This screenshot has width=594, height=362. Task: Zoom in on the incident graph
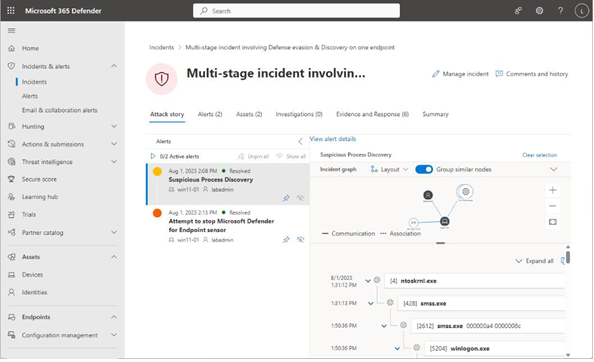[x=553, y=190]
